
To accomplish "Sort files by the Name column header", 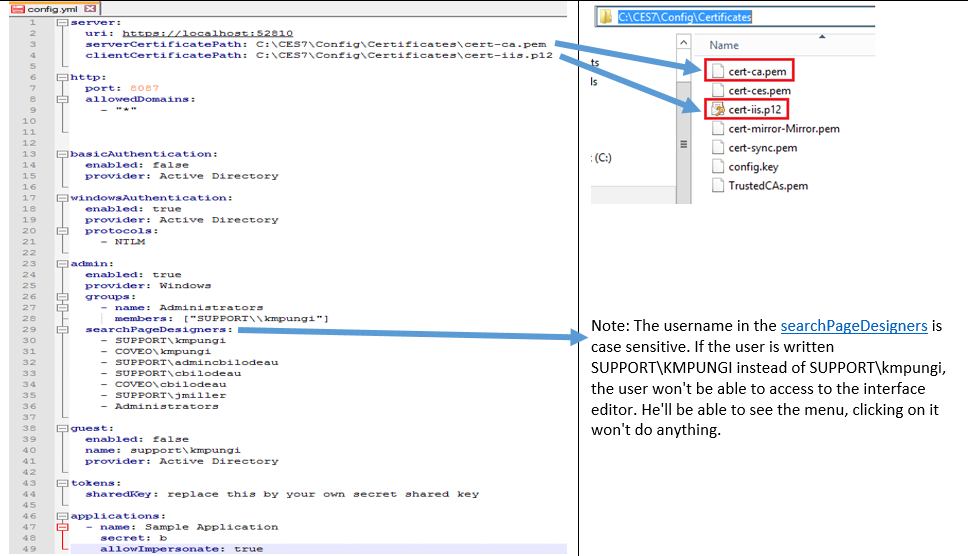I will [724, 45].
